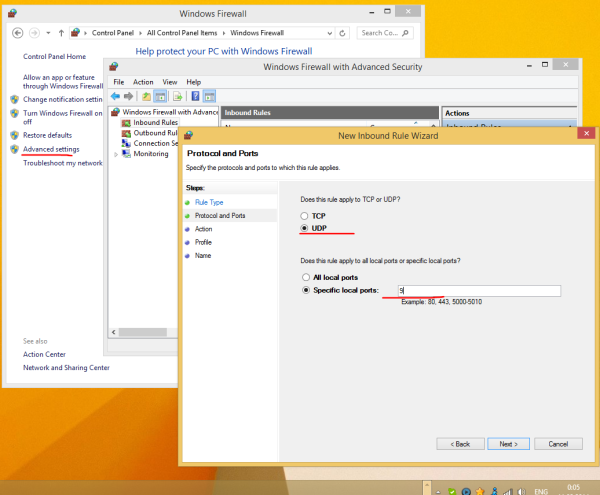
Task: Select the TCP radio button
Action: point(305,216)
